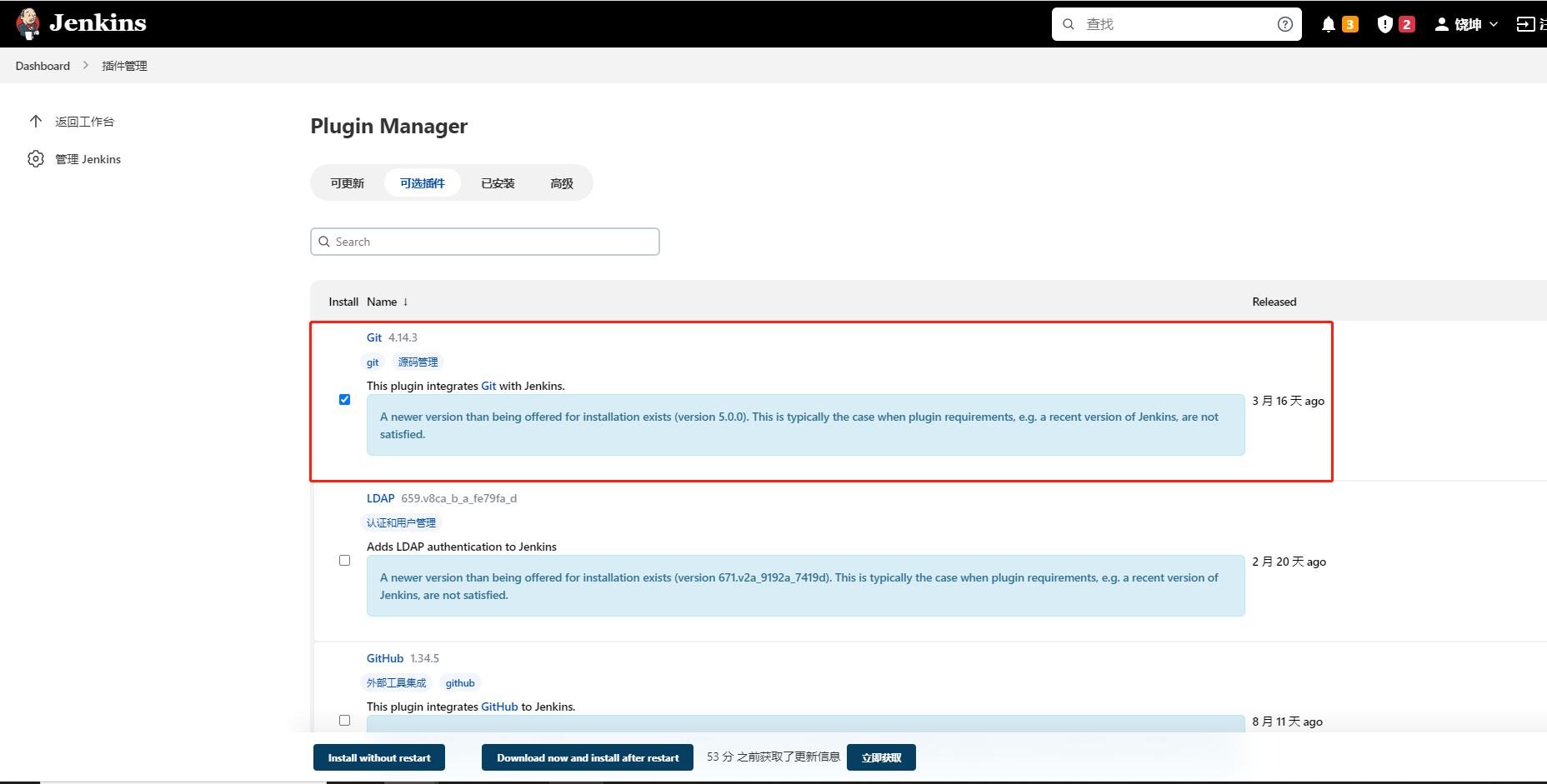Click the 外部工具集成 category tag
Viewport: 1547px width, 784px height.
tap(396, 683)
